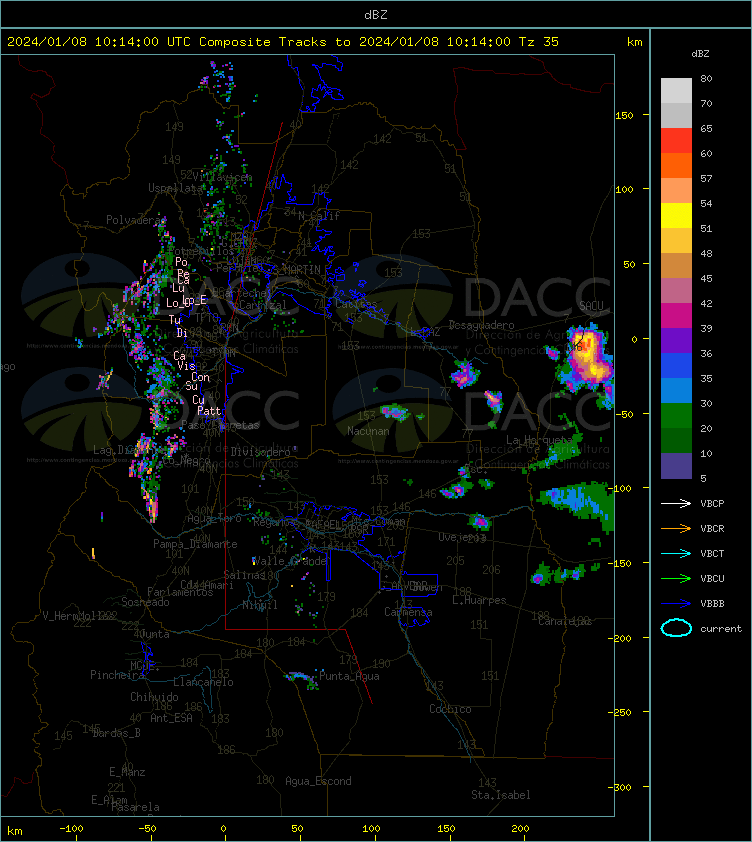Screen dimensions: 752x842
Task: Pick the magenta 42 dBZ color swatch
Action: pyautogui.click(x=676, y=316)
